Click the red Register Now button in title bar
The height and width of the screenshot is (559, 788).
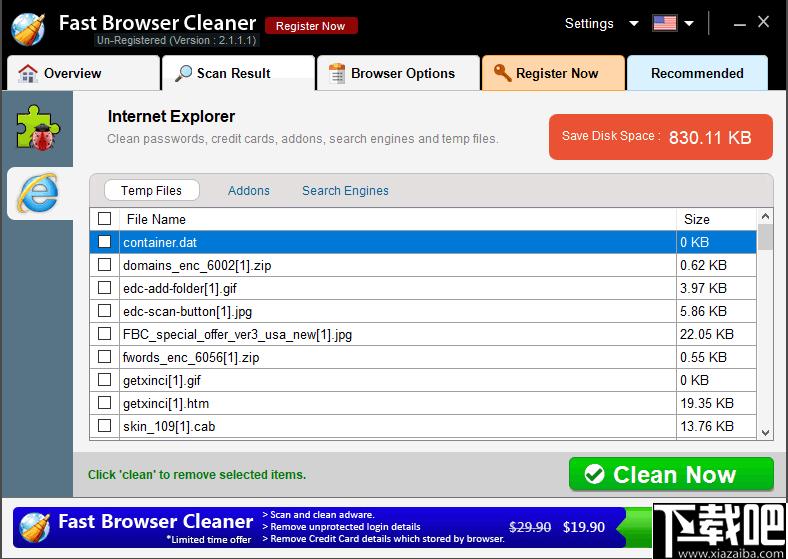click(x=311, y=26)
